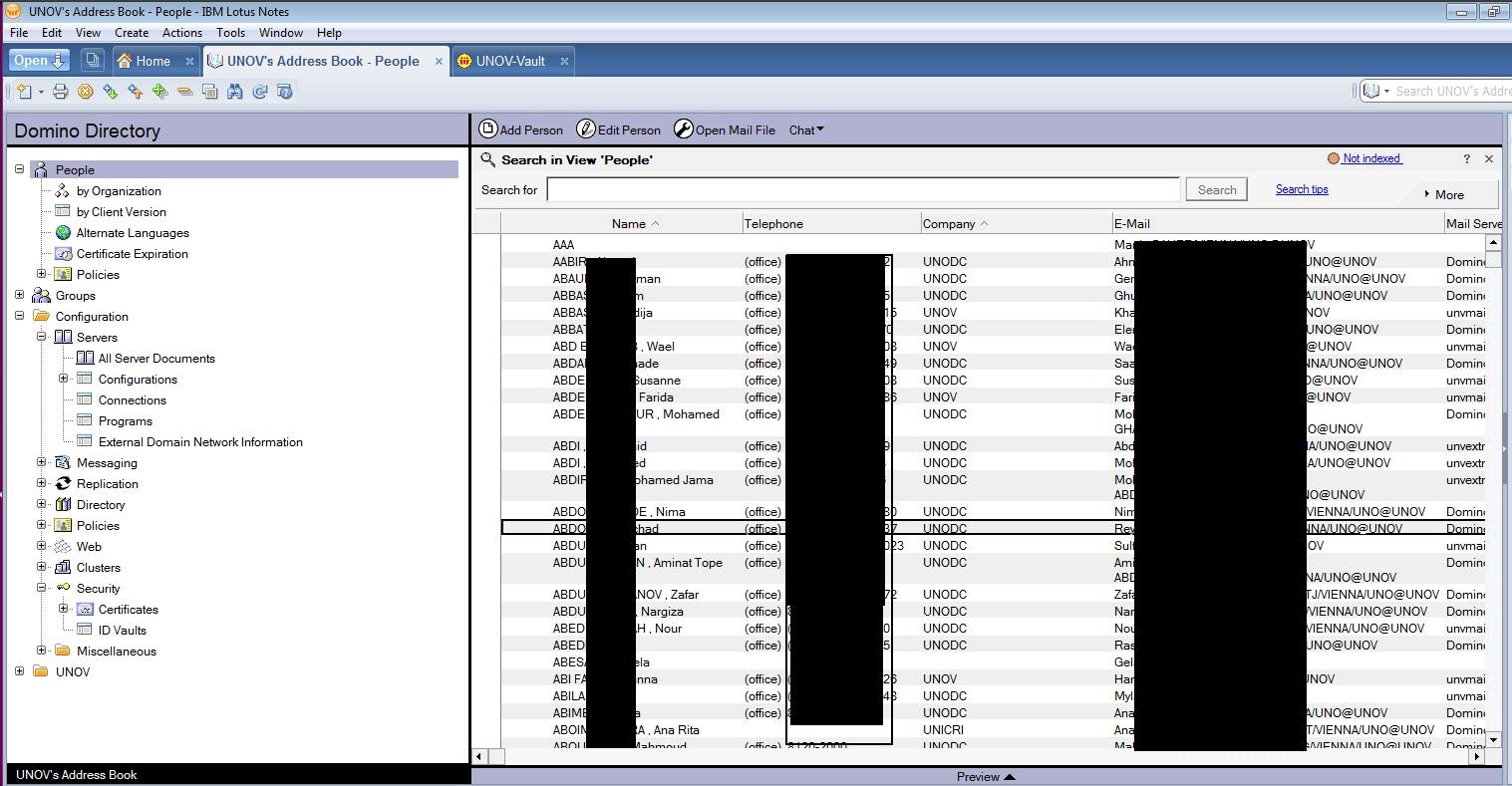Click the Home tab house icon
Viewport: 1512px width, 786px height.
tap(125, 61)
